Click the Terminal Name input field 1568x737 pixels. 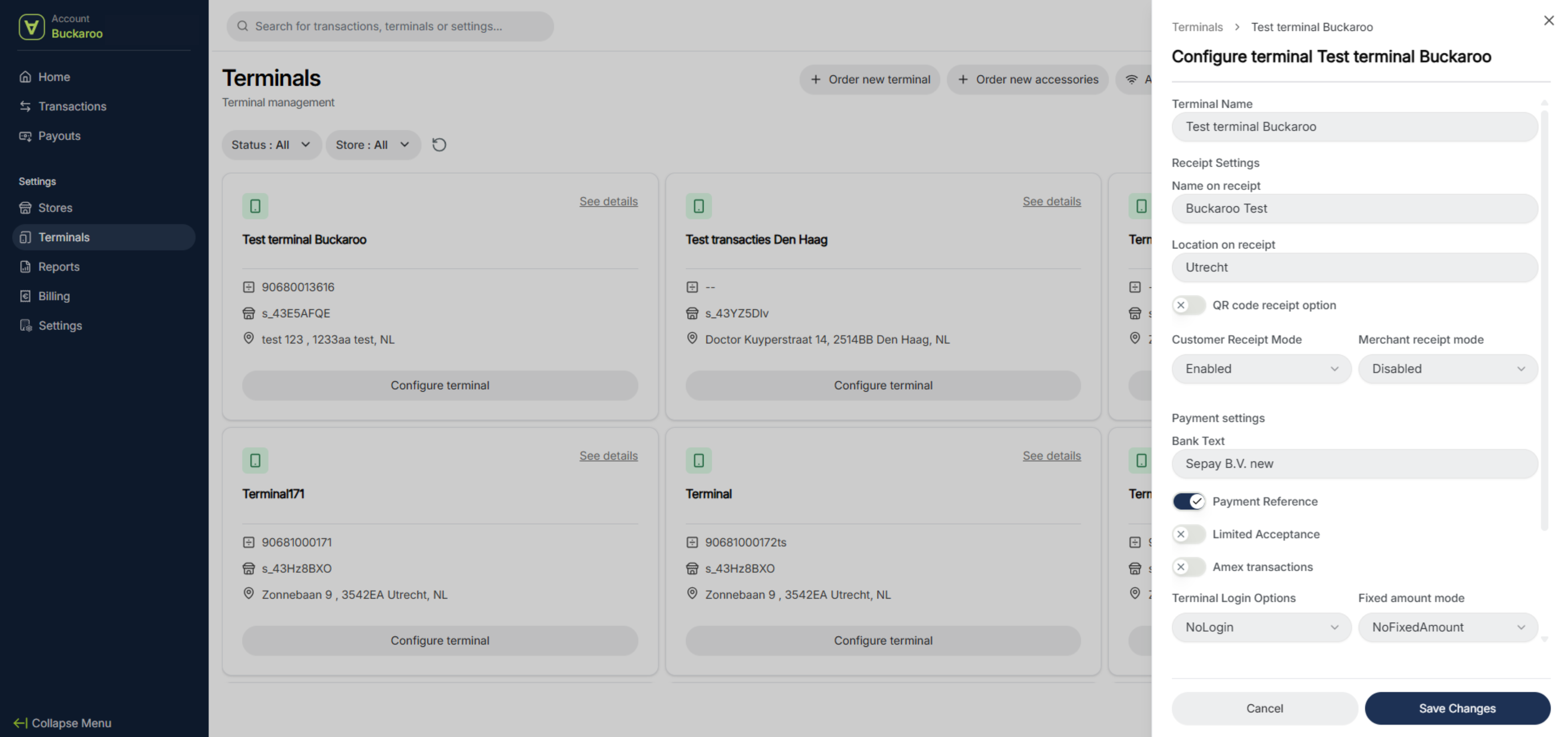click(x=1354, y=127)
